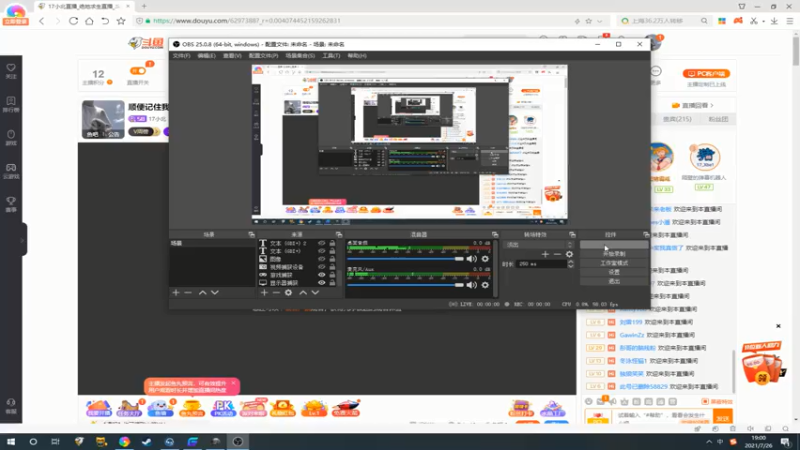Toggle visibility of the first text (GDI+) 2 source

[x=321, y=243]
